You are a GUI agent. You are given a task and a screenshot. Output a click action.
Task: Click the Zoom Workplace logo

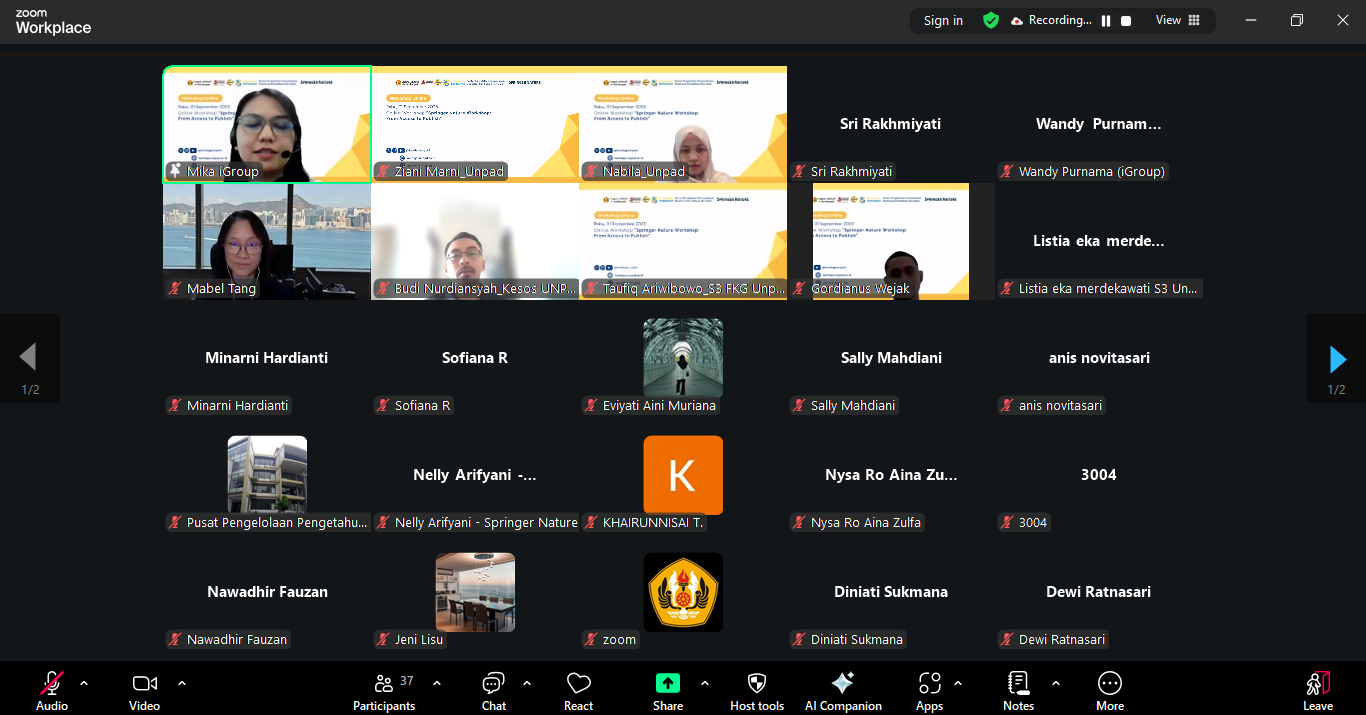pos(53,22)
